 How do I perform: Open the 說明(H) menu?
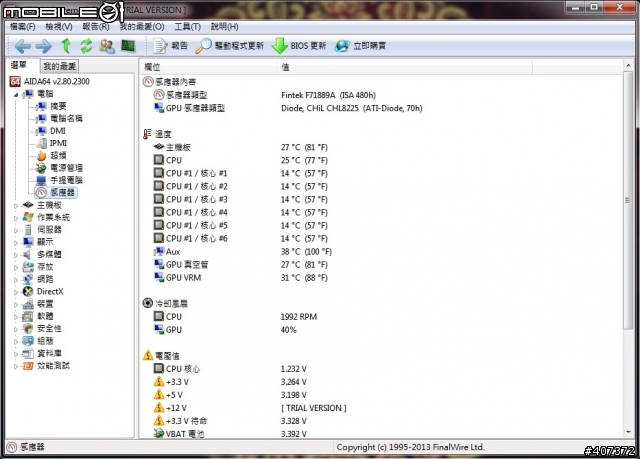tap(224, 27)
